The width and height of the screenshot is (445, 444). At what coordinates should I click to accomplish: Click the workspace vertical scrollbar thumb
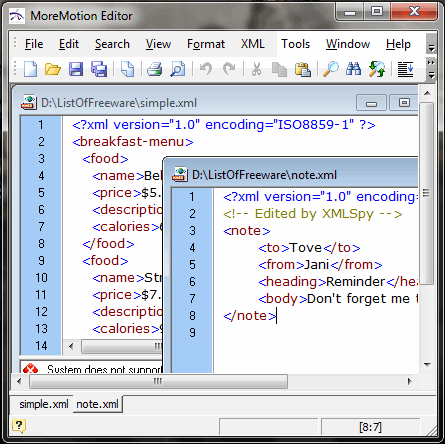pyautogui.click(x=427, y=193)
